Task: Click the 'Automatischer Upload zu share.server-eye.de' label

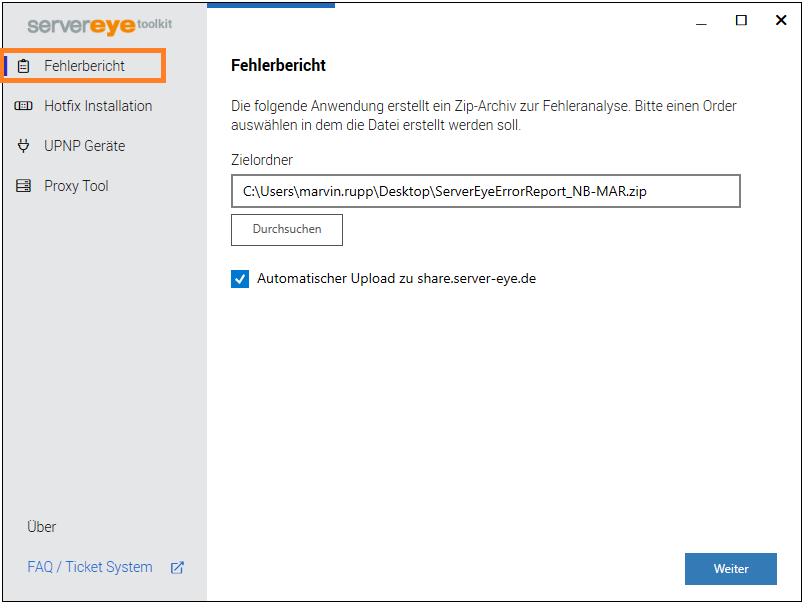Action: 396,278
